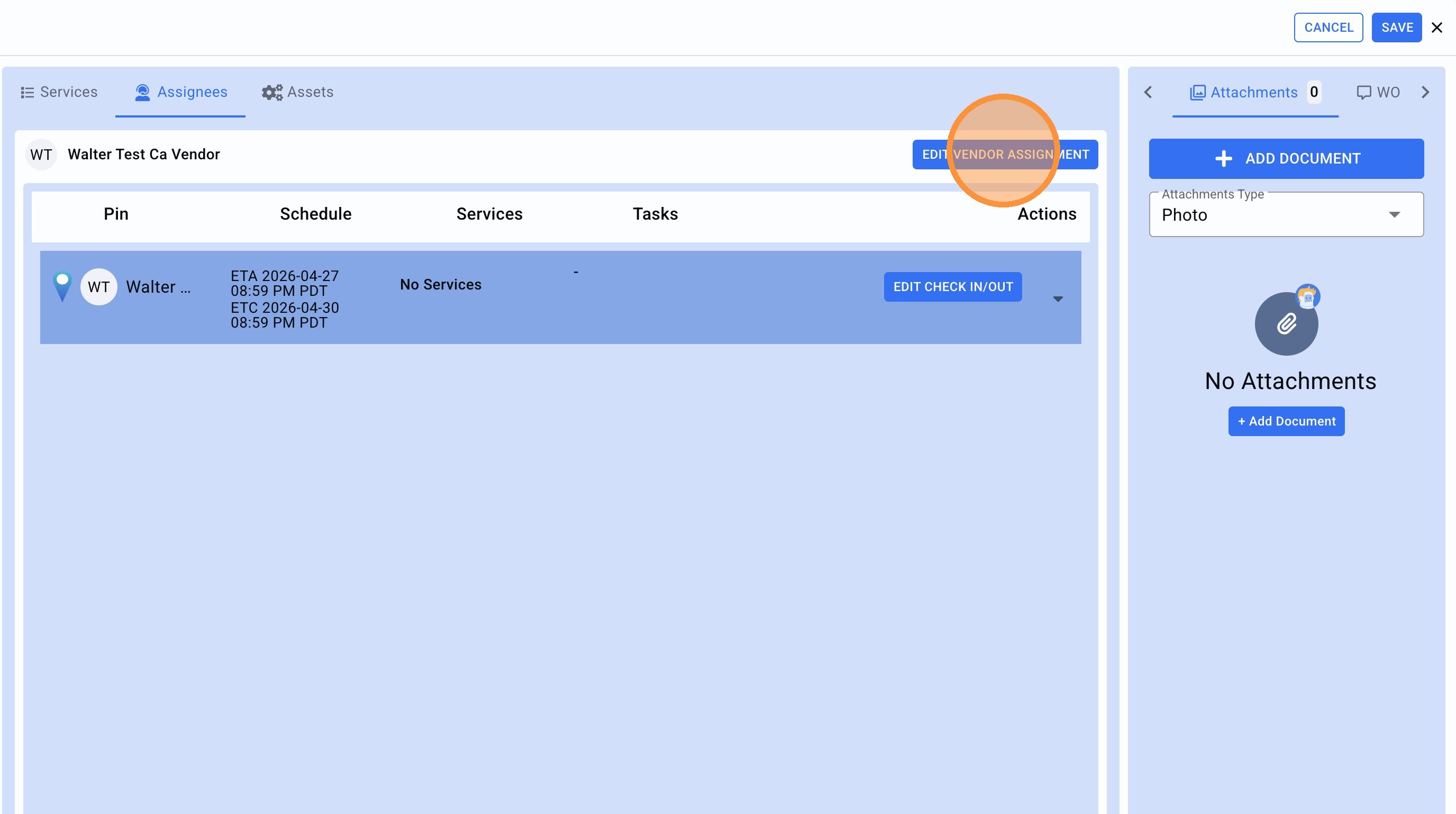Click Edit Check In/Out button
This screenshot has width=1456, height=814.
[x=952, y=287]
